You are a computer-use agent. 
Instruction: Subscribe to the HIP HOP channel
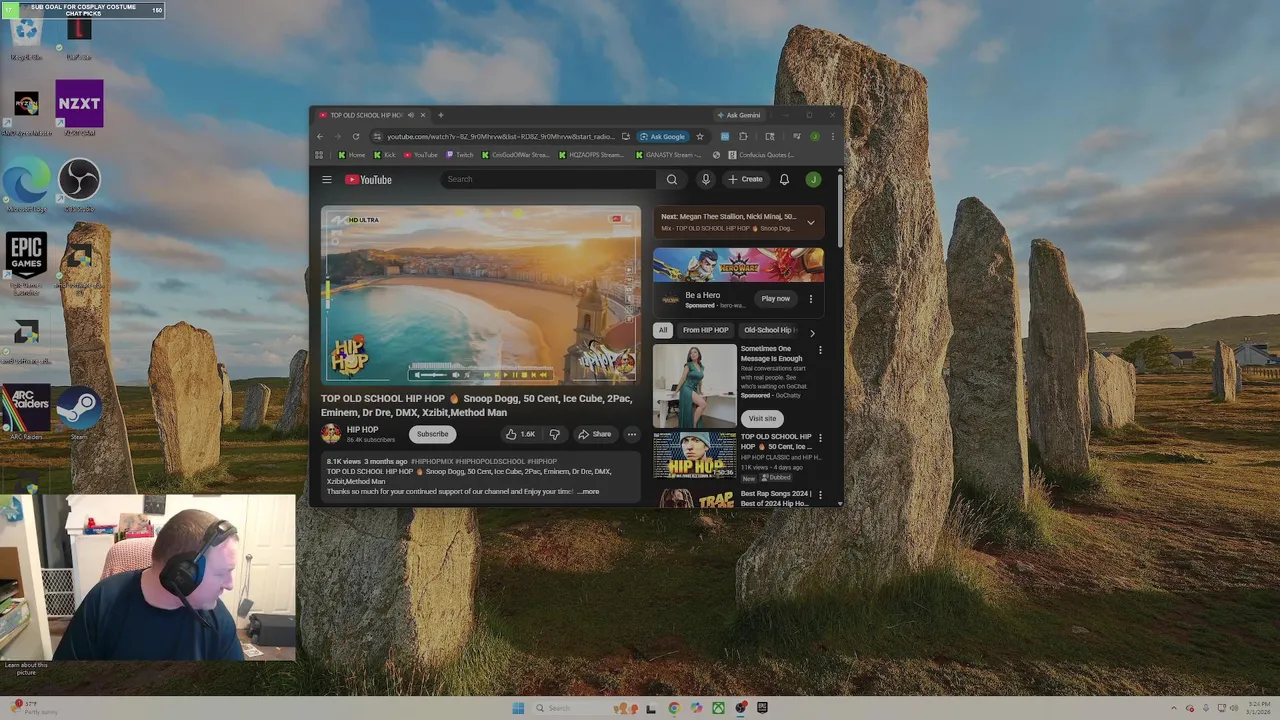433,434
